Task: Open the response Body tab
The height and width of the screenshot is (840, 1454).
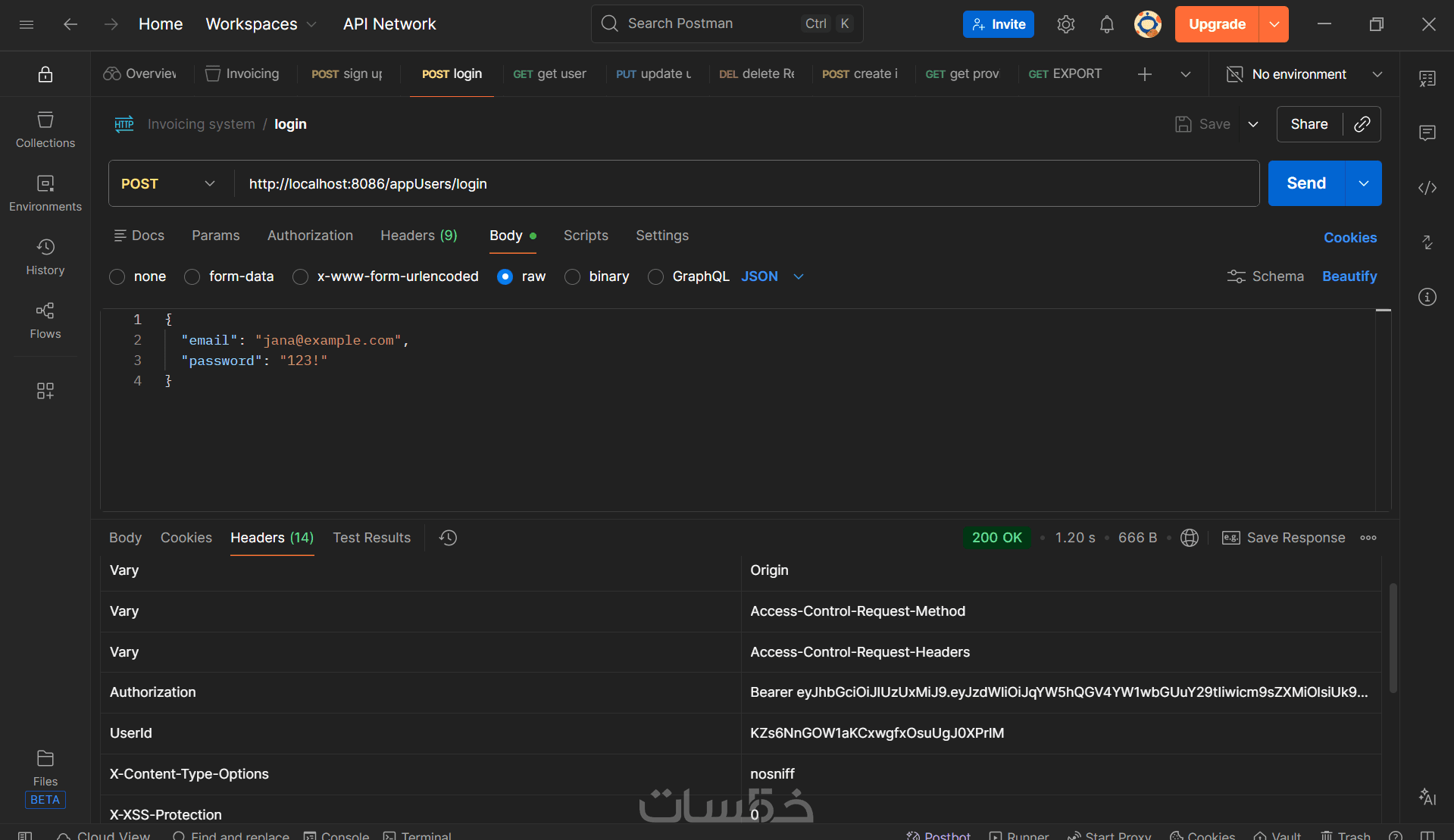Action: click(x=125, y=538)
